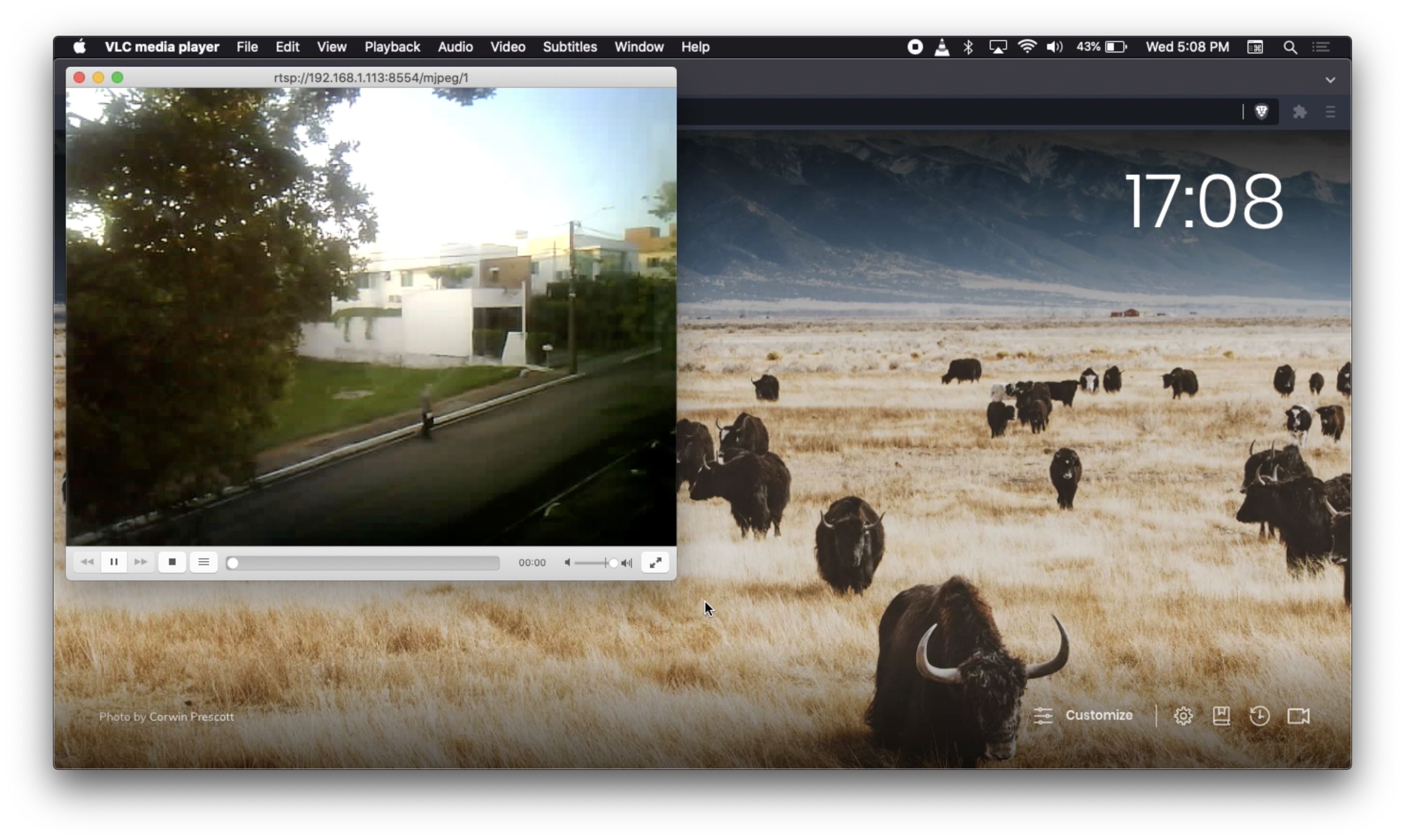Screen dimensions: 1405x840
Task: Open the Bluetooth status menu
Action: tap(968, 47)
